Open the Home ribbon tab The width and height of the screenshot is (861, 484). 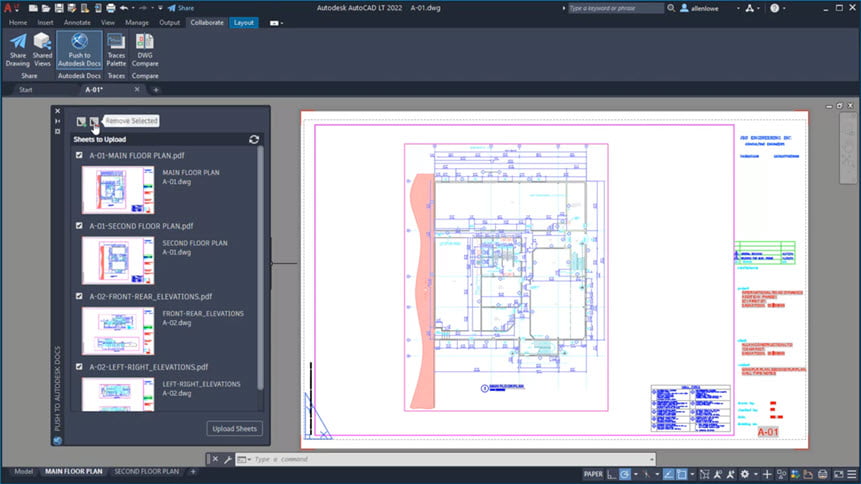coord(18,23)
